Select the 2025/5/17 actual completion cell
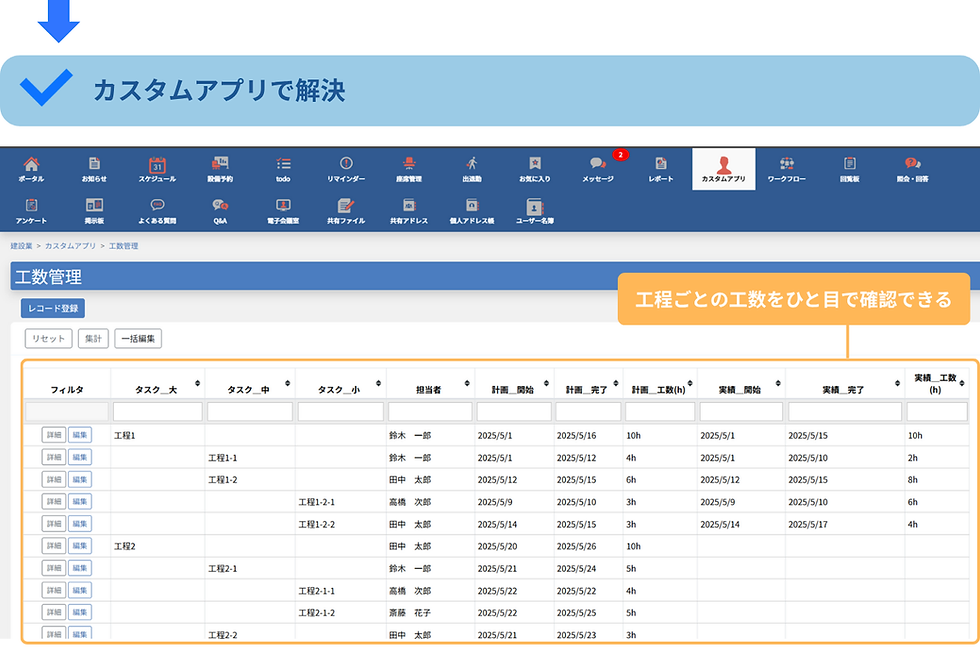980x653 pixels. [845, 524]
